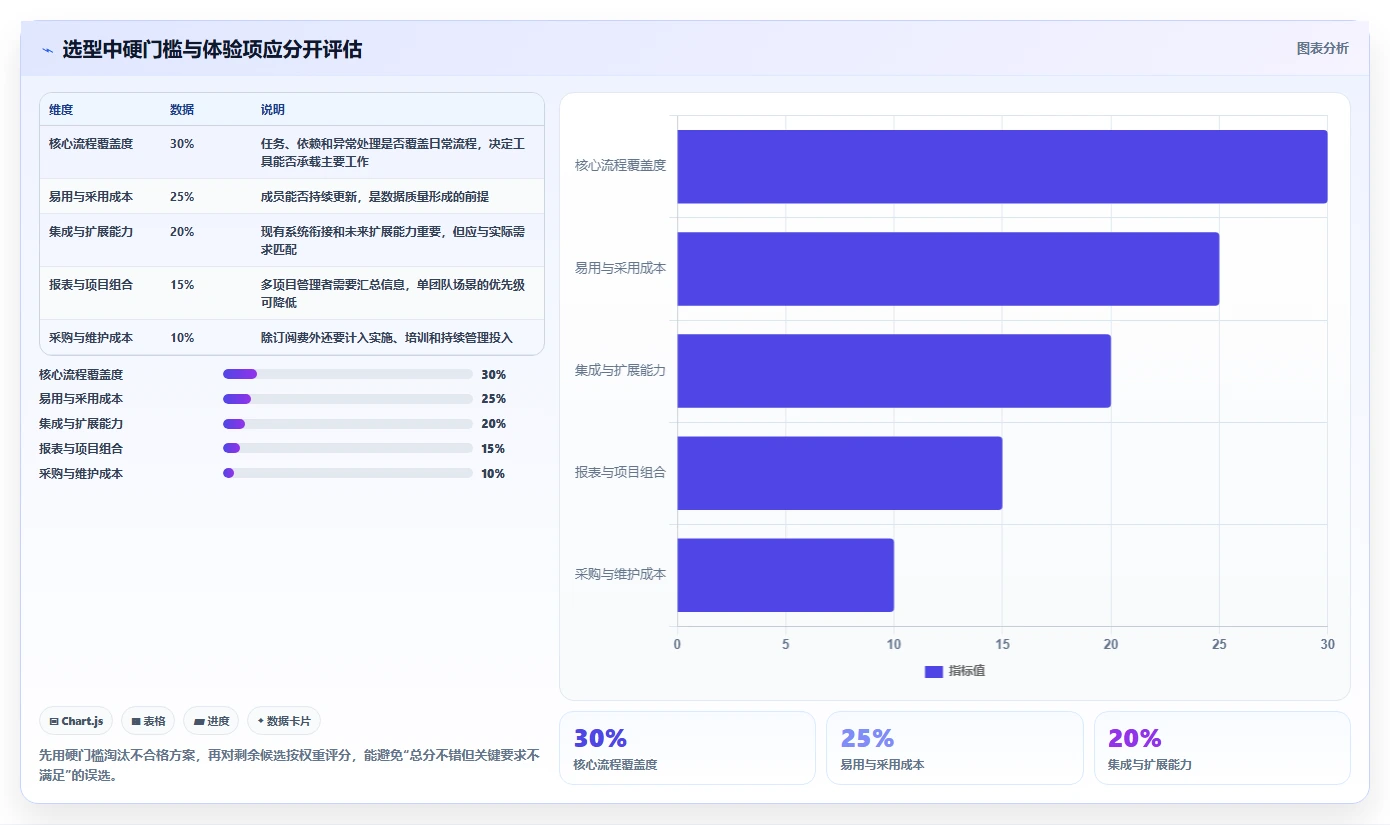
Task: Click the 集成与扩展能力 bar in the chart
Action: (x=894, y=370)
